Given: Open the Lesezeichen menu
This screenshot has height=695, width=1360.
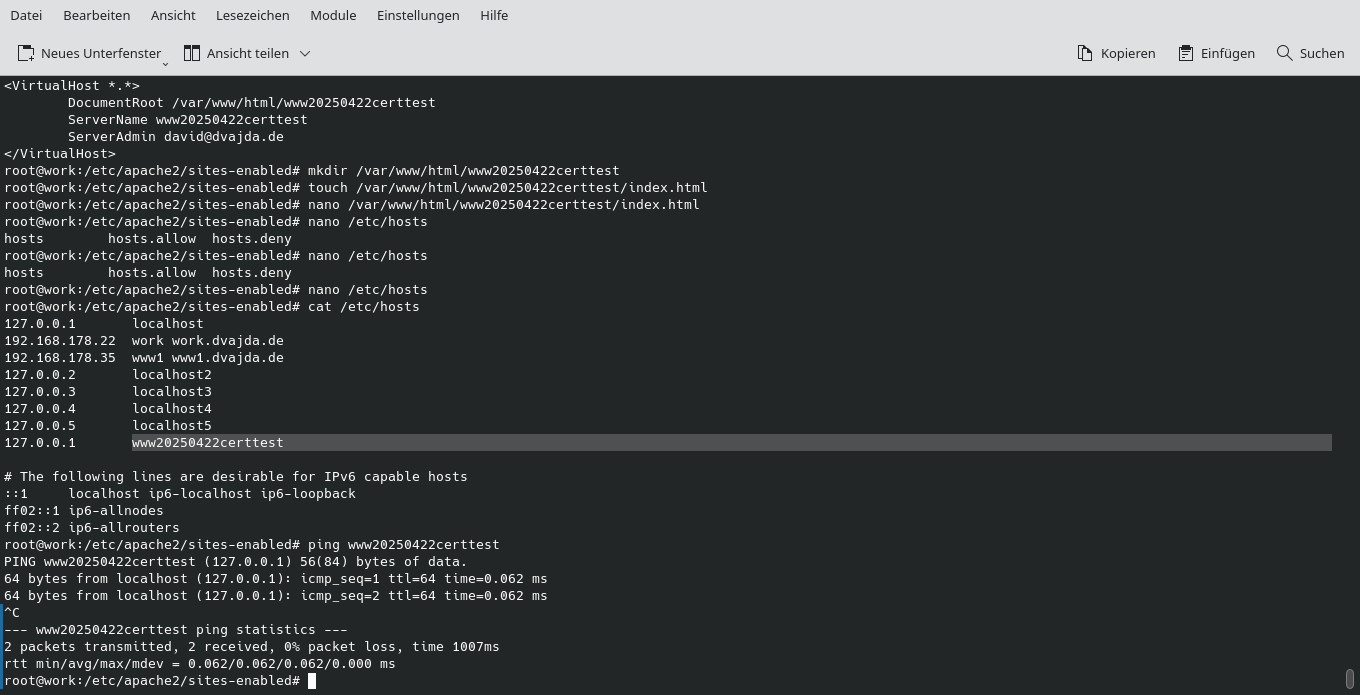Looking at the screenshot, I should pos(251,15).
